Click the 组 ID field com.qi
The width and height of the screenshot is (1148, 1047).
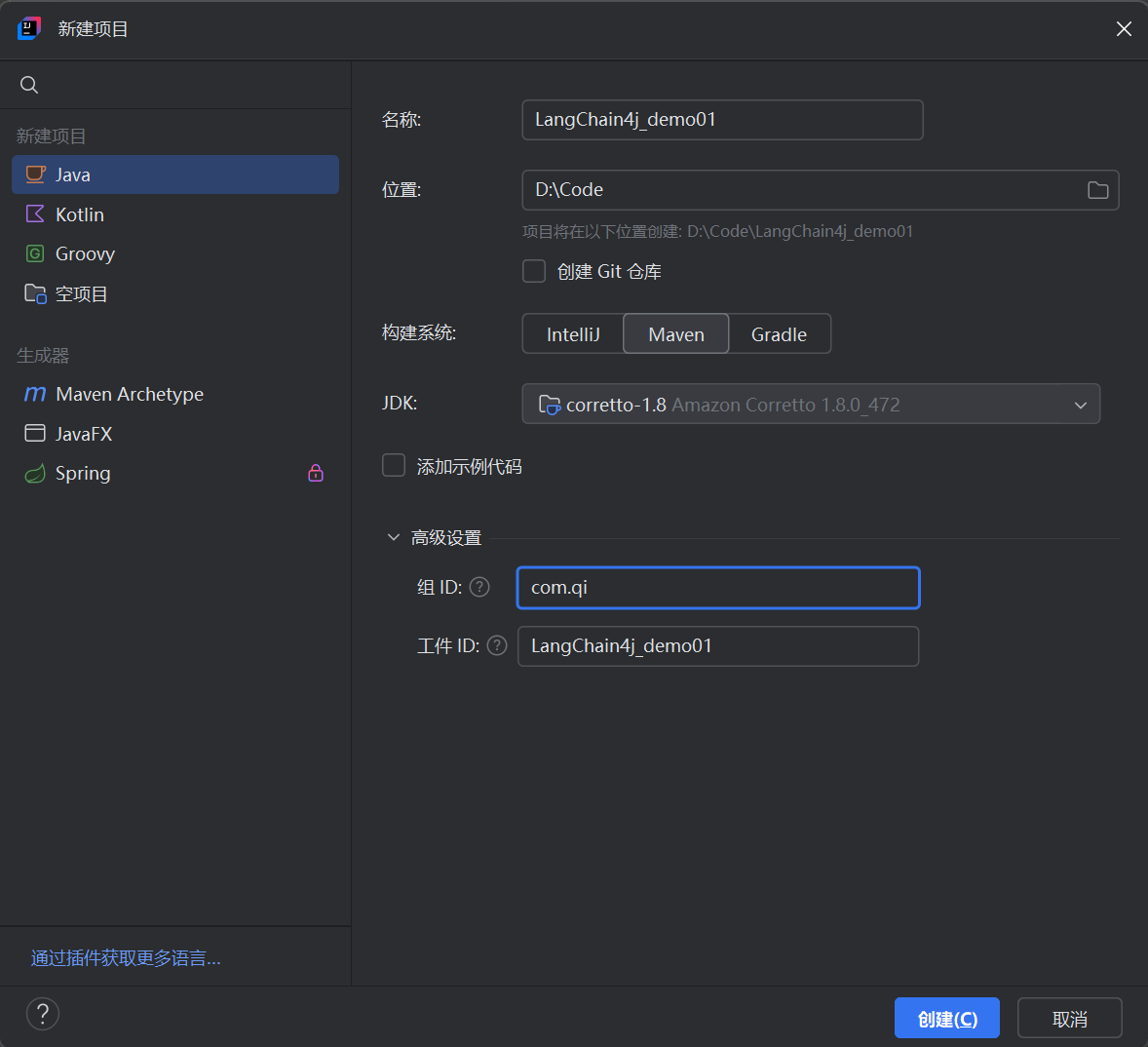click(x=718, y=587)
